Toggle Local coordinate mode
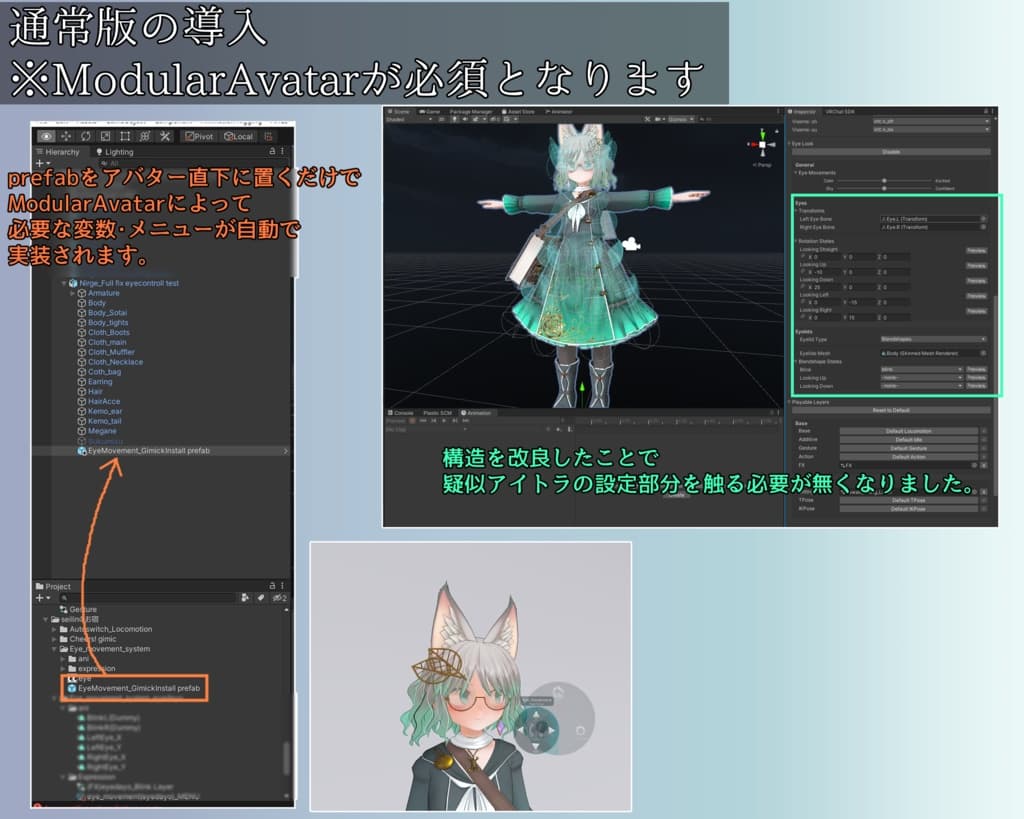Screen dimensions: 1024x819 pyautogui.click(x=238, y=137)
